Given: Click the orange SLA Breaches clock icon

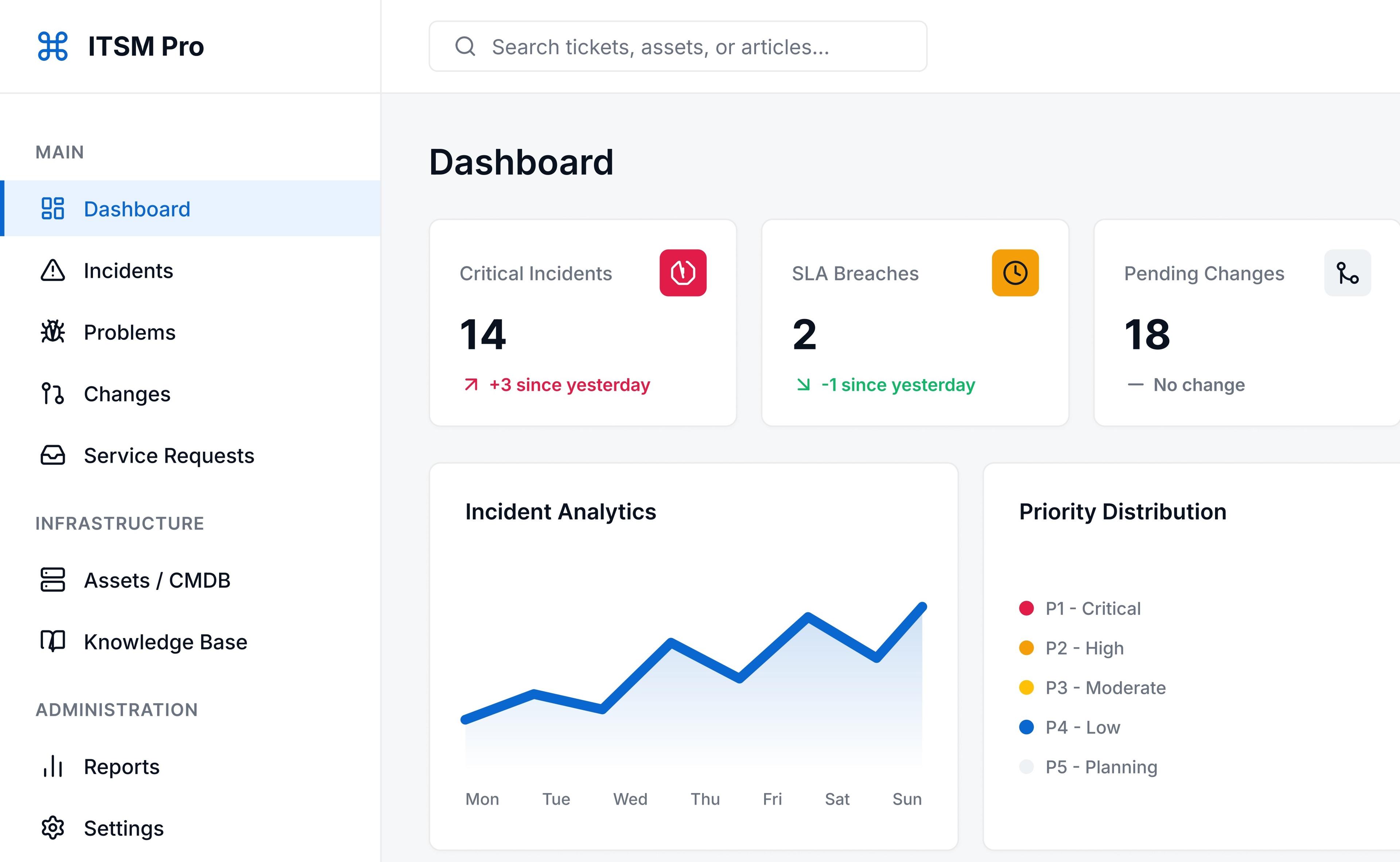Looking at the screenshot, I should click(1015, 273).
